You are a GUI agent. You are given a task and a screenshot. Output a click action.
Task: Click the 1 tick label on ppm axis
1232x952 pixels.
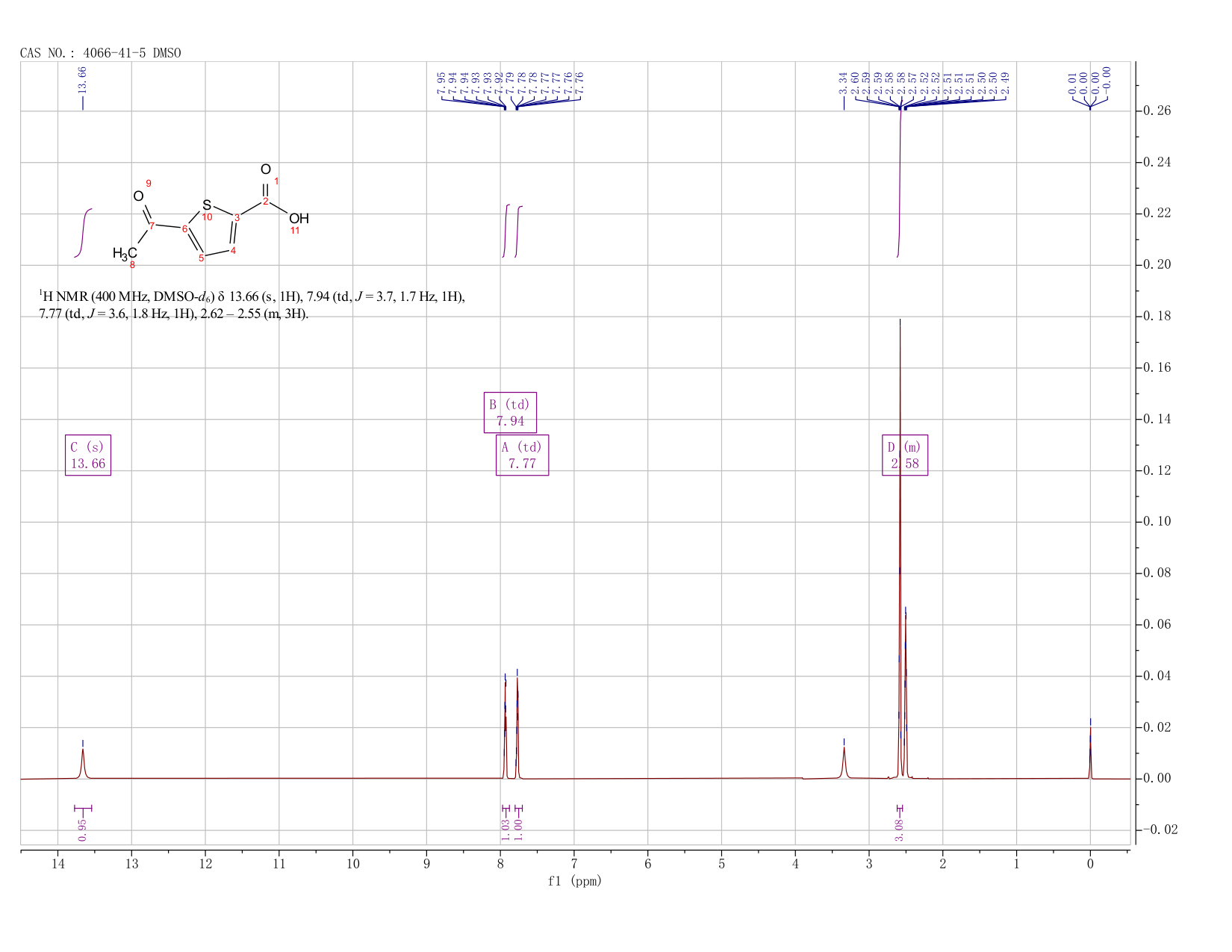point(1016,865)
